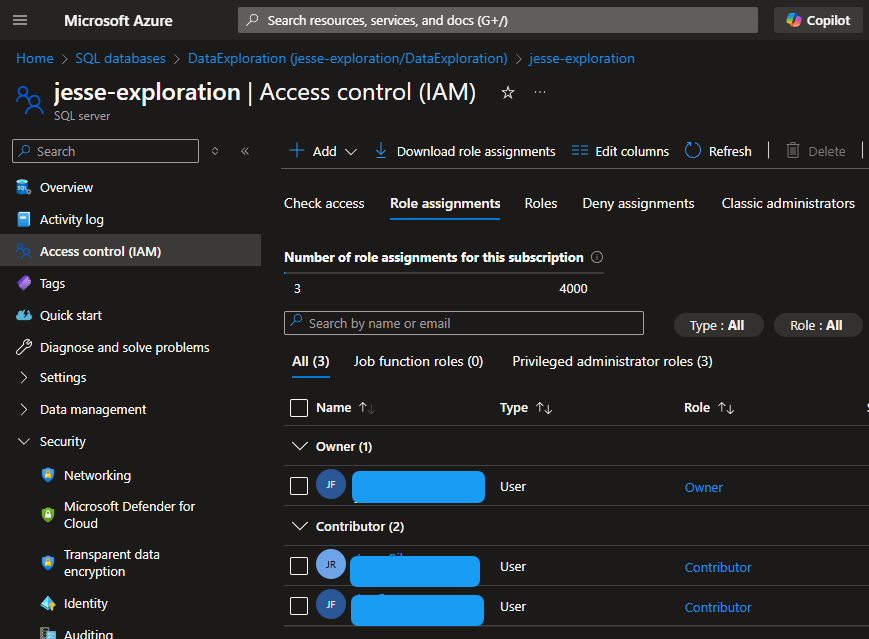Open the Add dropdown in the toolbar

point(323,151)
